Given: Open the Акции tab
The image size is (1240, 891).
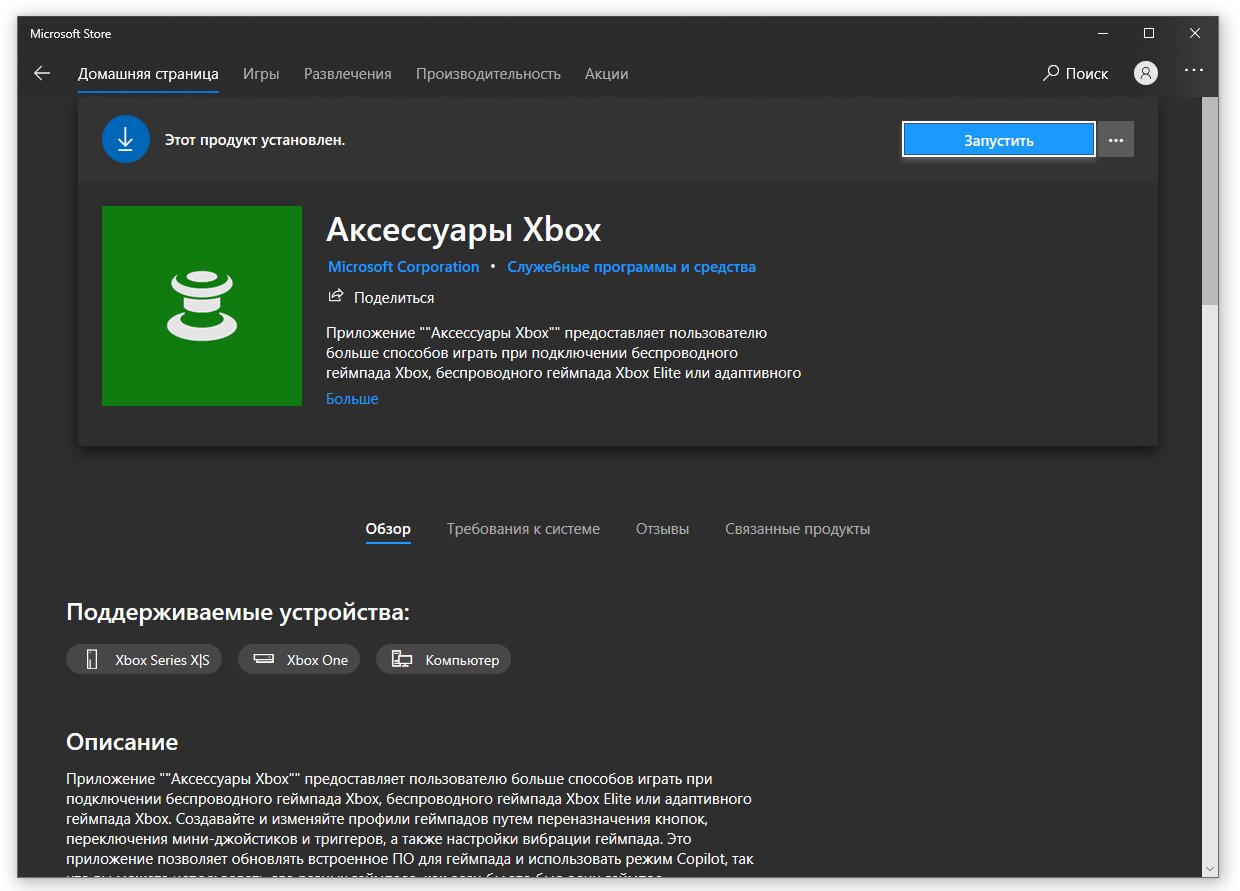Looking at the screenshot, I should click(x=606, y=74).
